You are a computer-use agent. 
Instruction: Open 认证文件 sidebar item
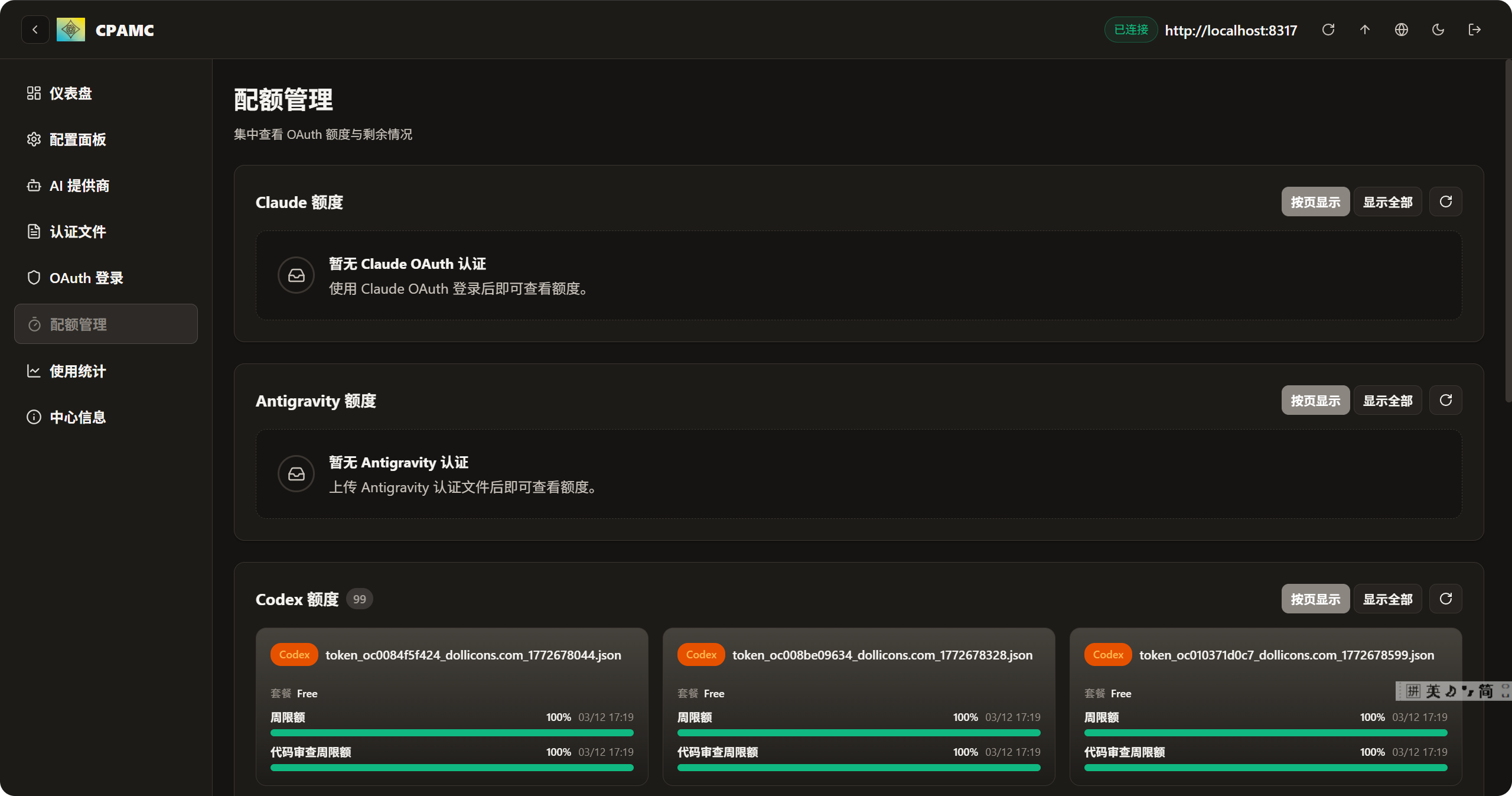(77, 232)
